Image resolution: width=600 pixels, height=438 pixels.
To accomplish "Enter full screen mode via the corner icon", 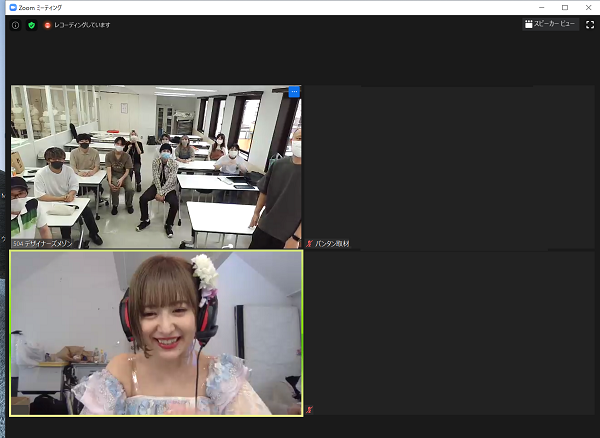I will (x=589, y=24).
